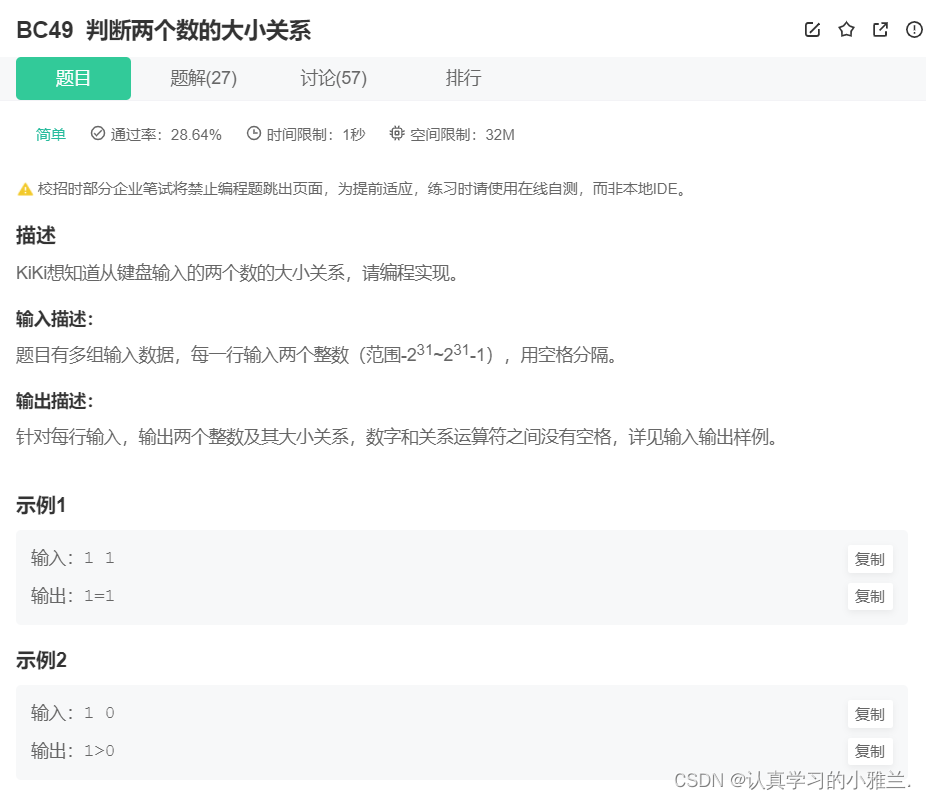Image resolution: width=926 pixels, height=800 pixels.
Task: Click the example 1 output text '1=1'
Action: click(x=99, y=596)
